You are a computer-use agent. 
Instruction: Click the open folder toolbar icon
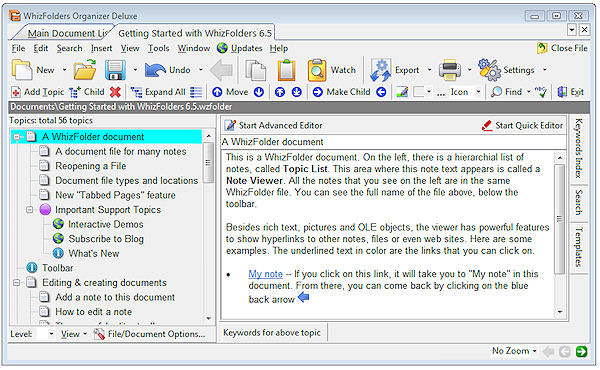pos(85,70)
